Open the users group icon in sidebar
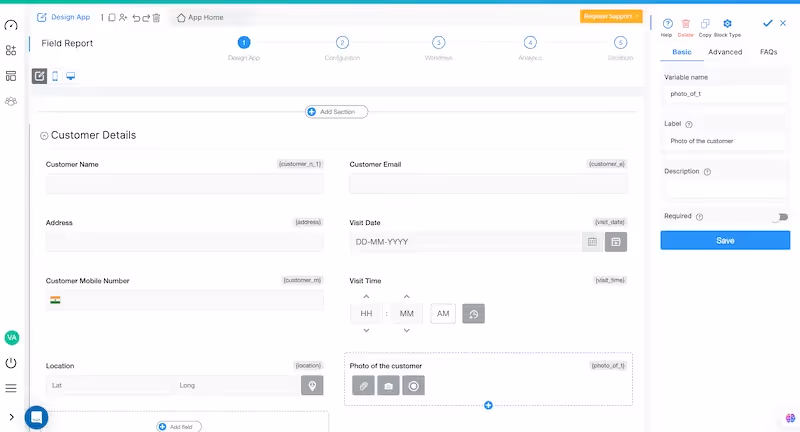Image resolution: width=800 pixels, height=432 pixels. (x=11, y=101)
